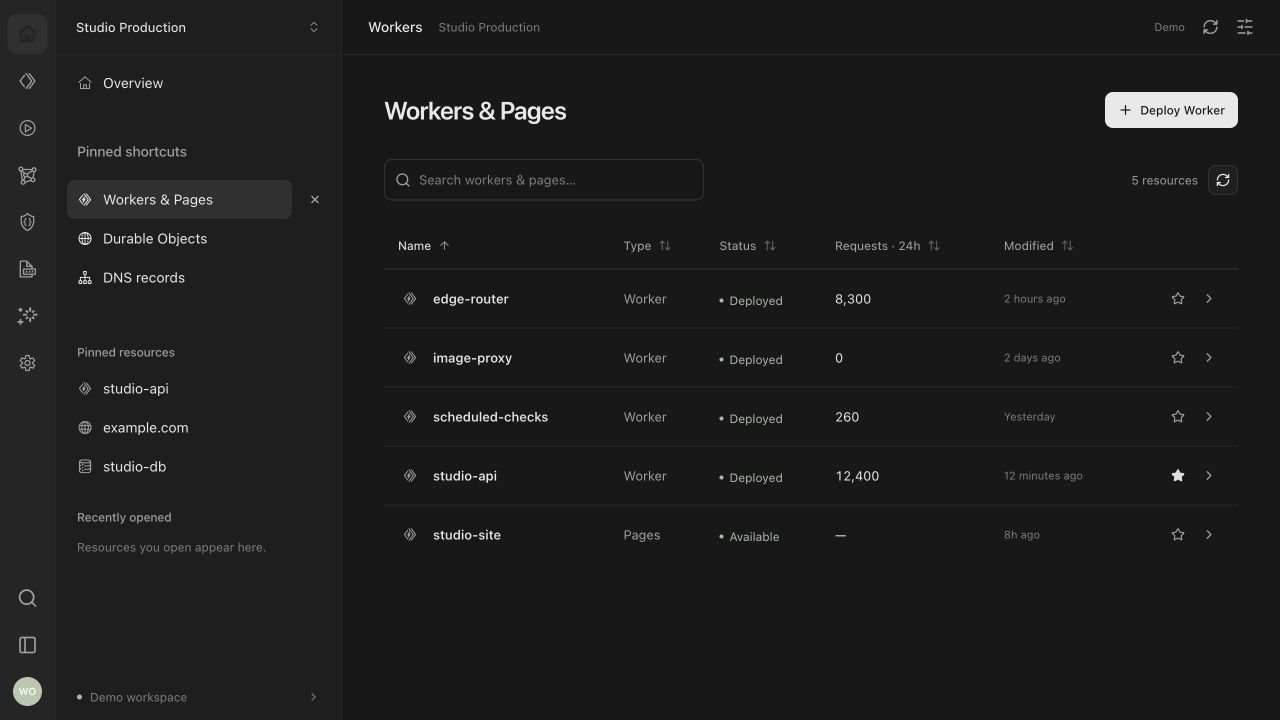Click the sparkles icon in the left rail

click(27, 316)
